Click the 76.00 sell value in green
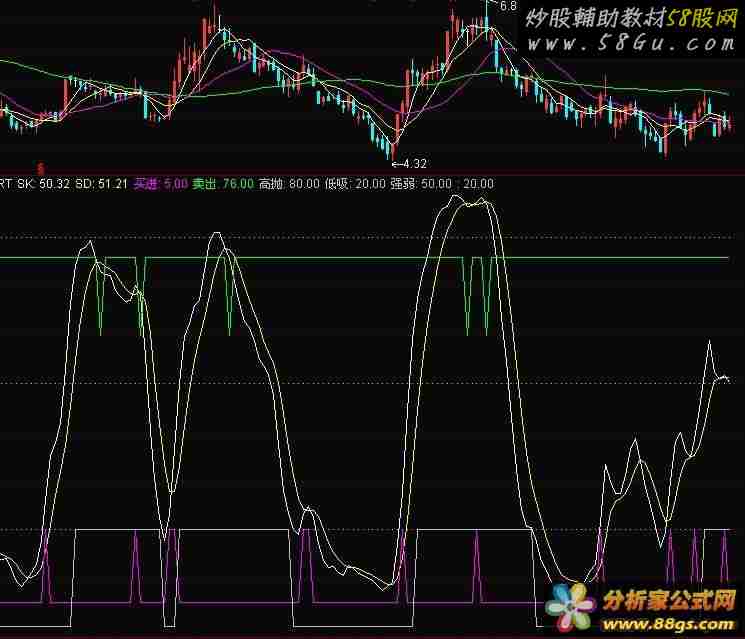This screenshot has width=745, height=639. coord(237,184)
